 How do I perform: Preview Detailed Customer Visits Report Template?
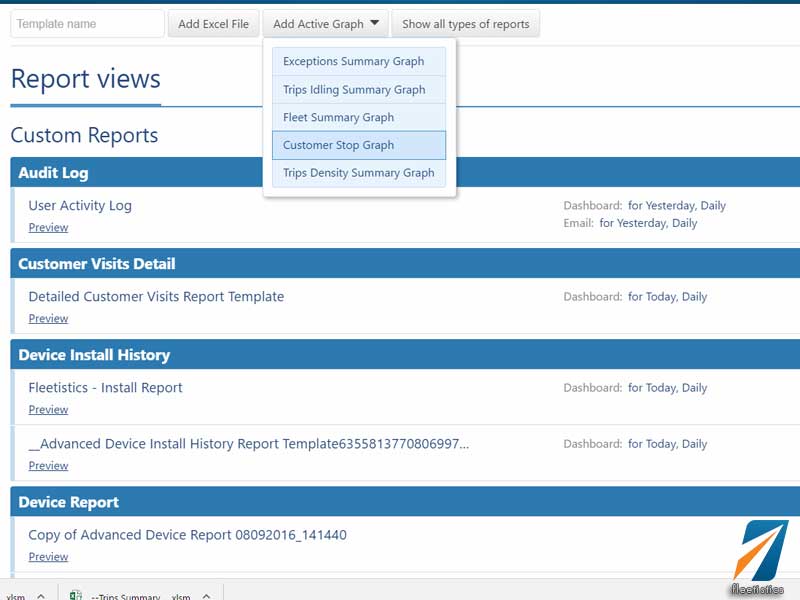pyautogui.click(x=48, y=318)
